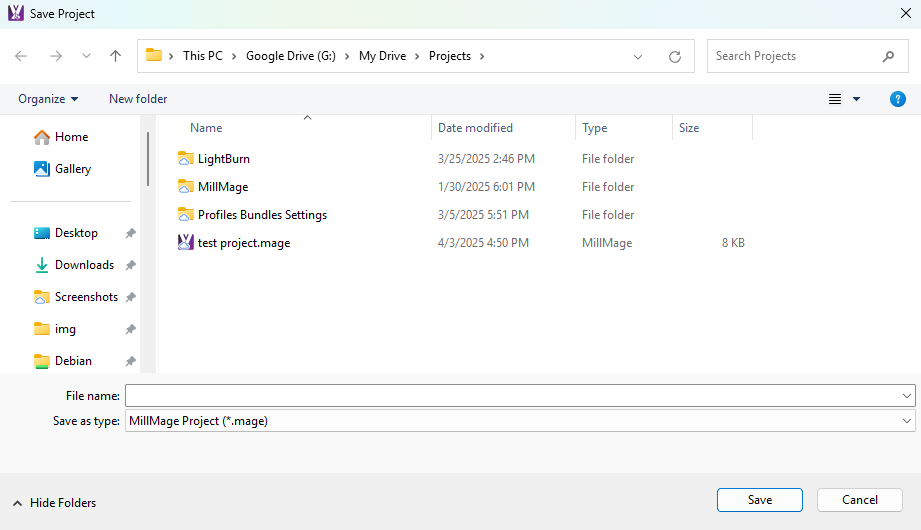Click the Up one level arrow
Image resolution: width=921 pixels, height=530 pixels.
pos(115,57)
